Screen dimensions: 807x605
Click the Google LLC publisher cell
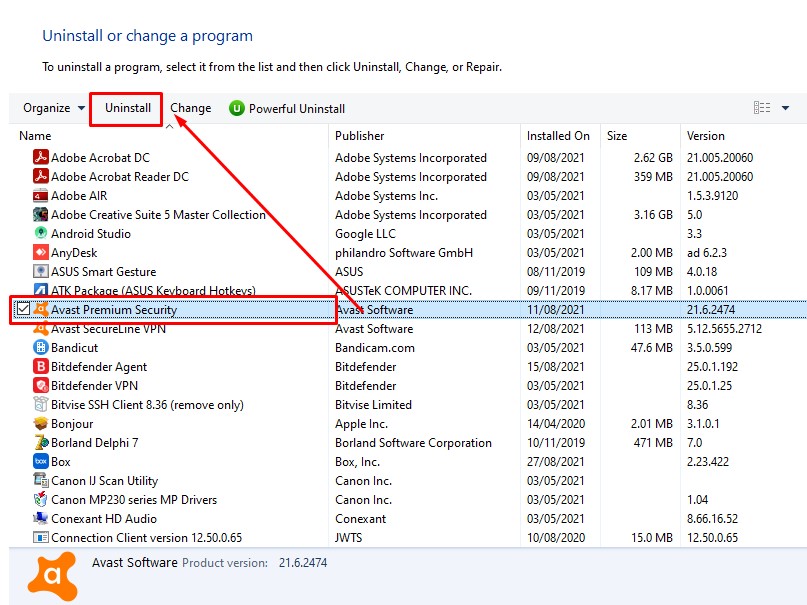tap(365, 234)
